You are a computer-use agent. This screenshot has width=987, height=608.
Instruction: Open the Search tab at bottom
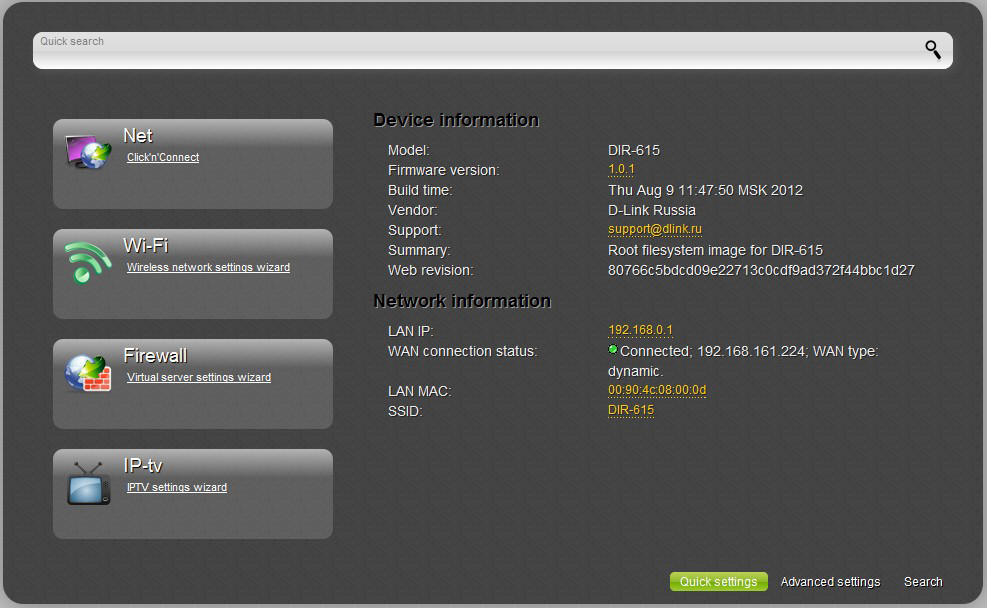coord(923,582)
